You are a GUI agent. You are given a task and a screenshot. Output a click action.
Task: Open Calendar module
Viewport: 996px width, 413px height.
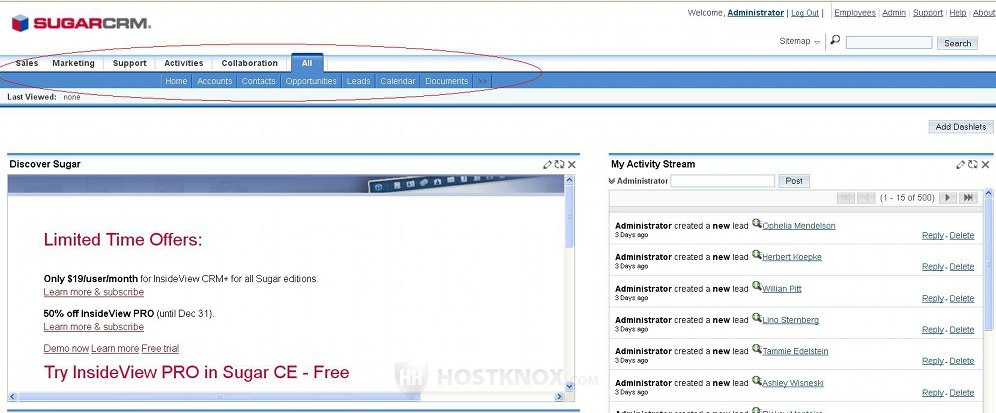coord(398,81)
